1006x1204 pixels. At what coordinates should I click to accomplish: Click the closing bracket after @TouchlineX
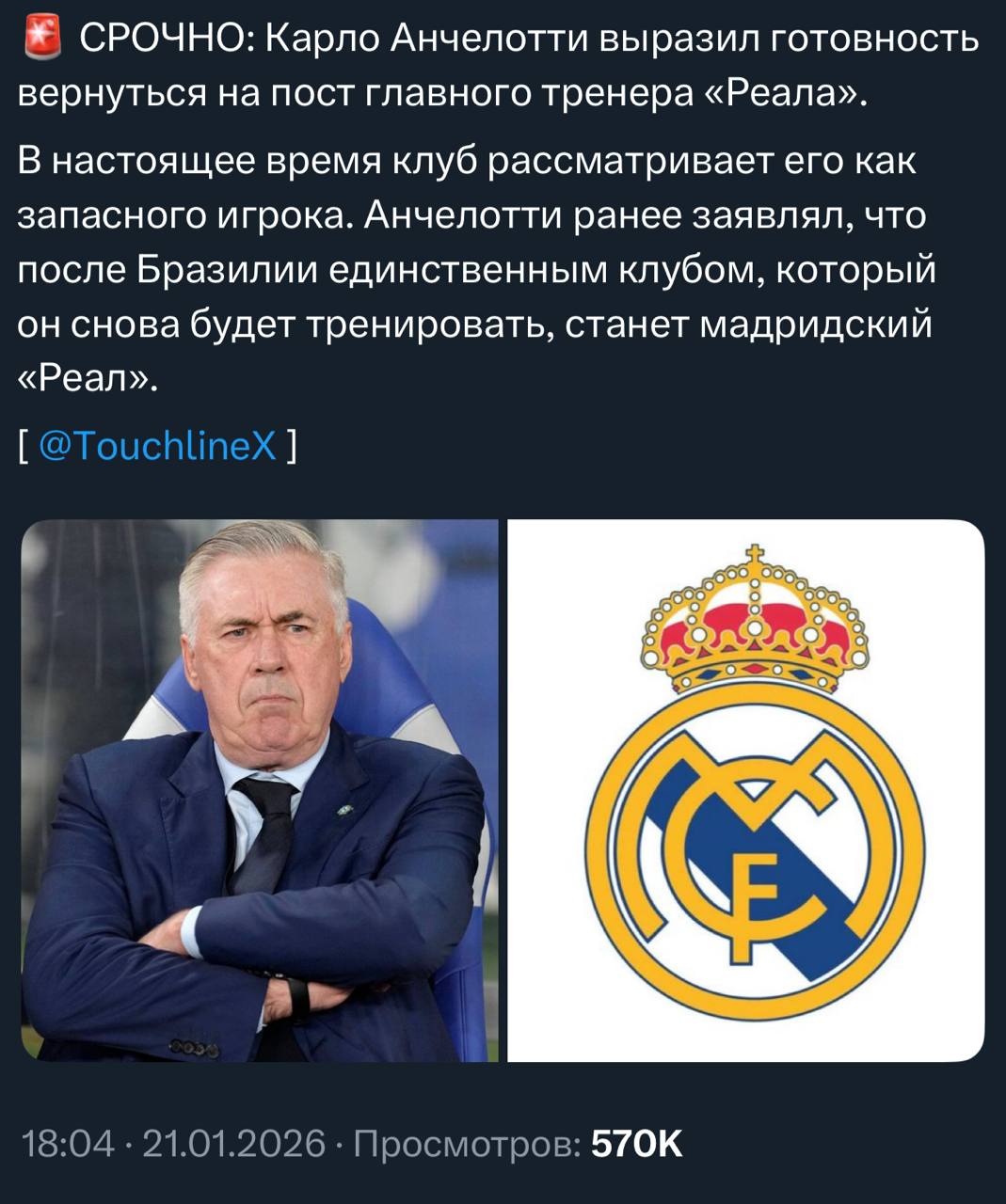click(x=291, y=445)
